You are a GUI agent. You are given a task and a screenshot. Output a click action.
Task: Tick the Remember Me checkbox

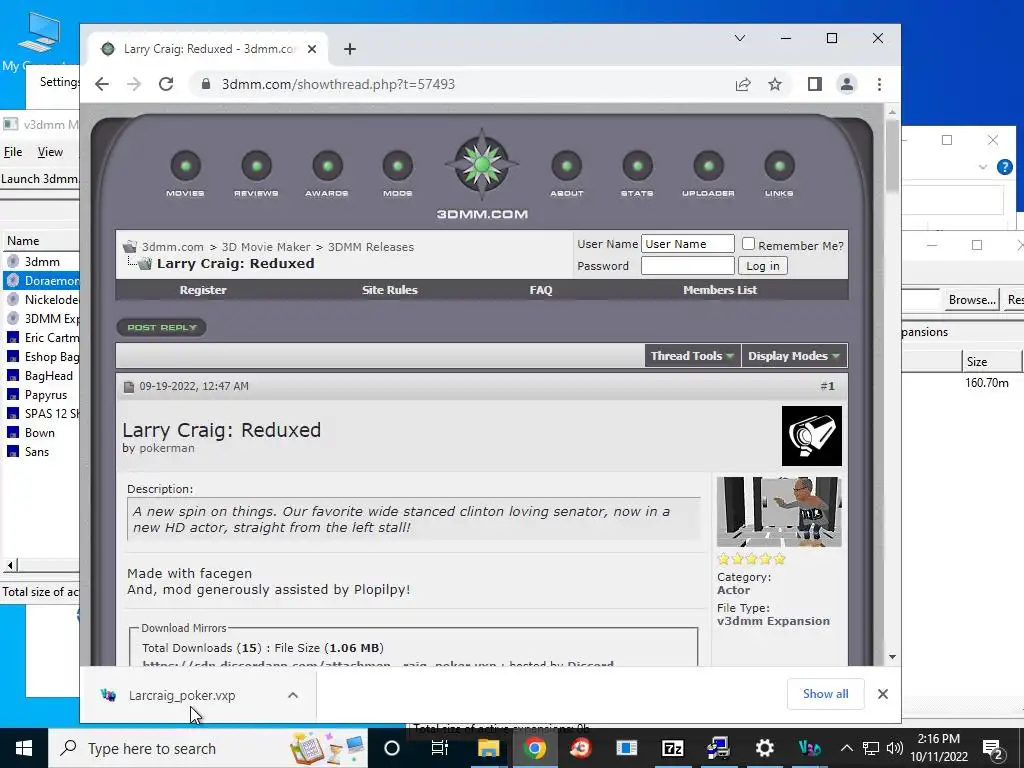748,244
